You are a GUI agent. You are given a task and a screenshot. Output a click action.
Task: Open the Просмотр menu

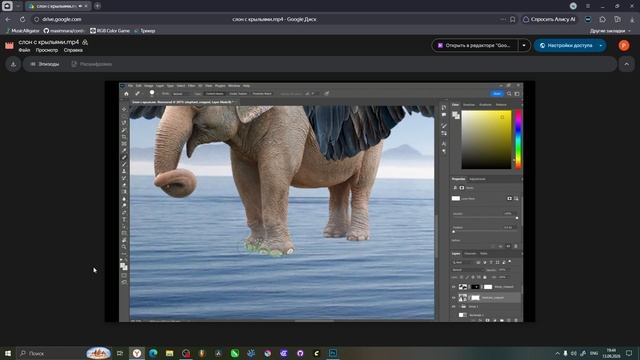click(x=47, y=50)
